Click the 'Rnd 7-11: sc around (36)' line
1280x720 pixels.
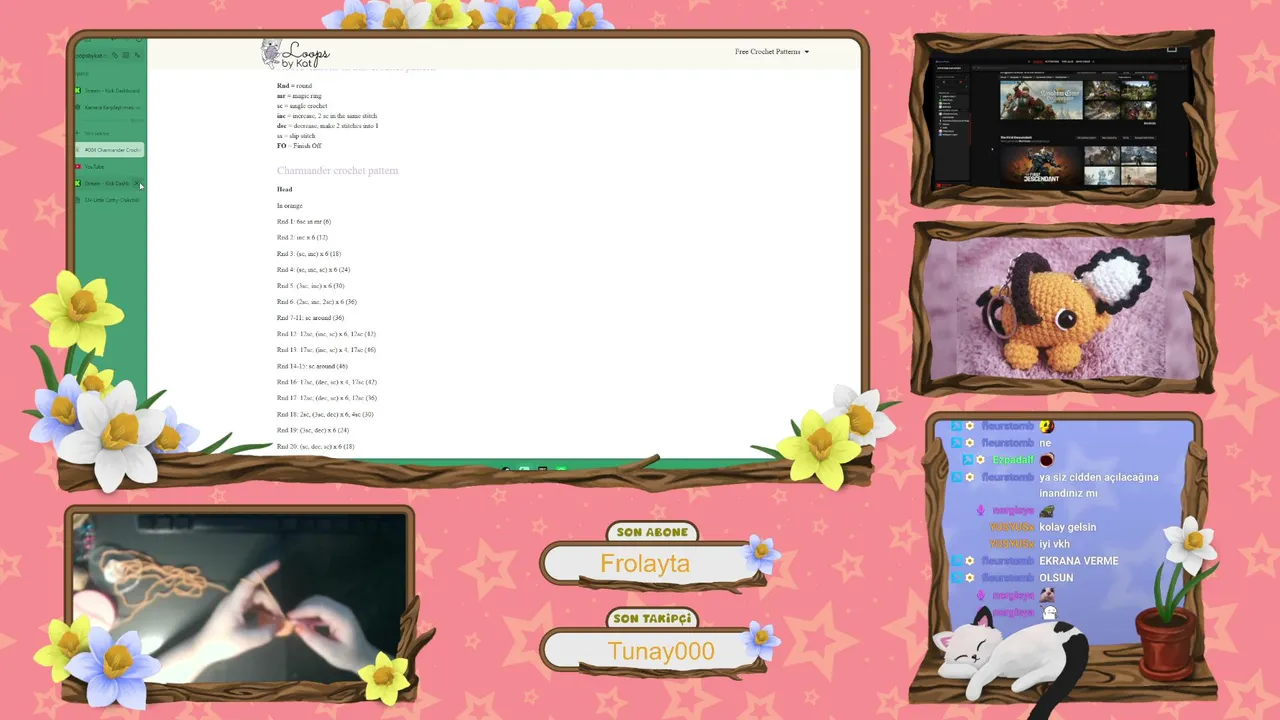[310, 318]
